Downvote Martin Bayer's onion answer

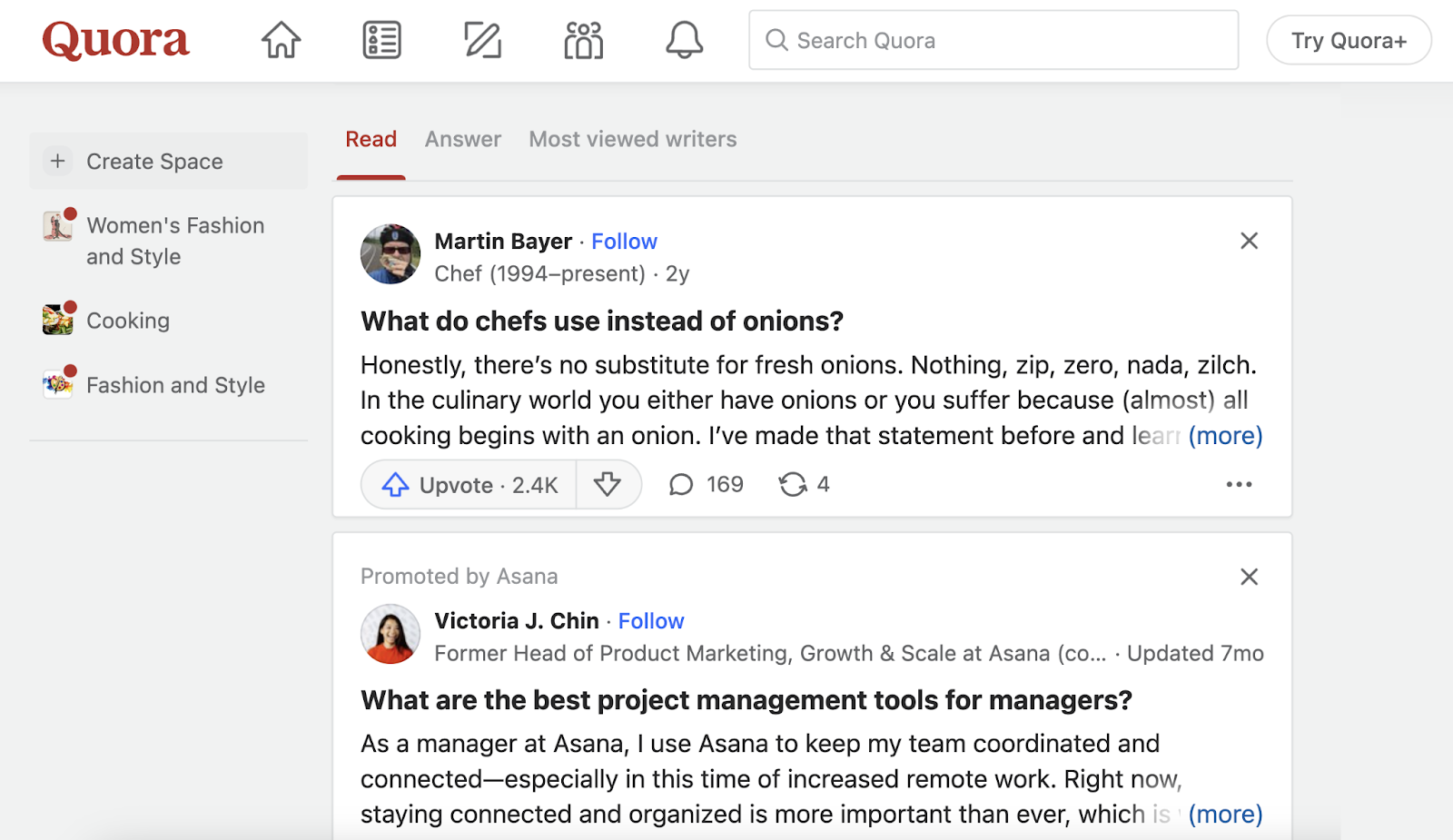pyautogui.click(x=608, y=484)
